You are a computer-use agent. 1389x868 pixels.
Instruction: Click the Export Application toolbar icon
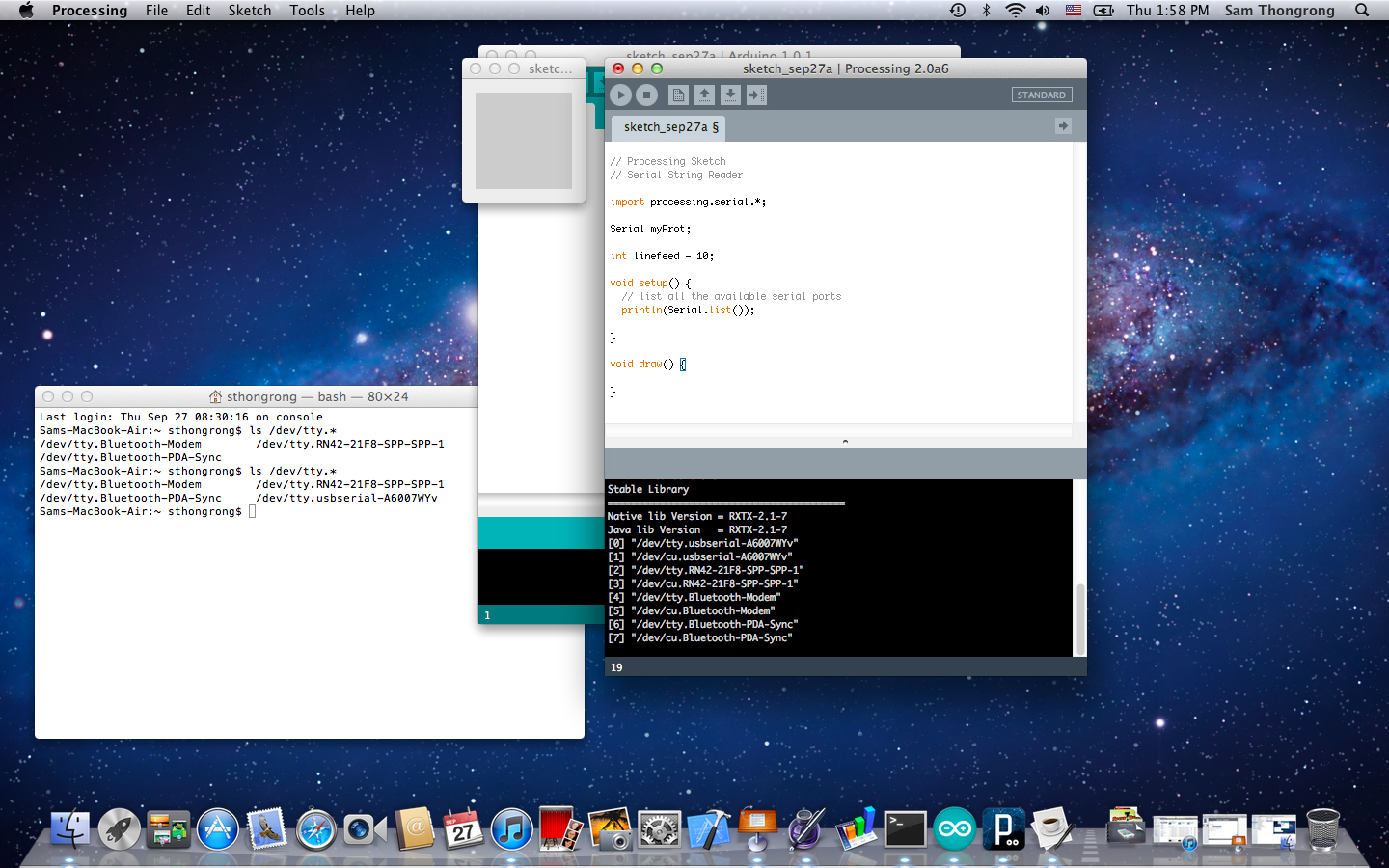756,95
